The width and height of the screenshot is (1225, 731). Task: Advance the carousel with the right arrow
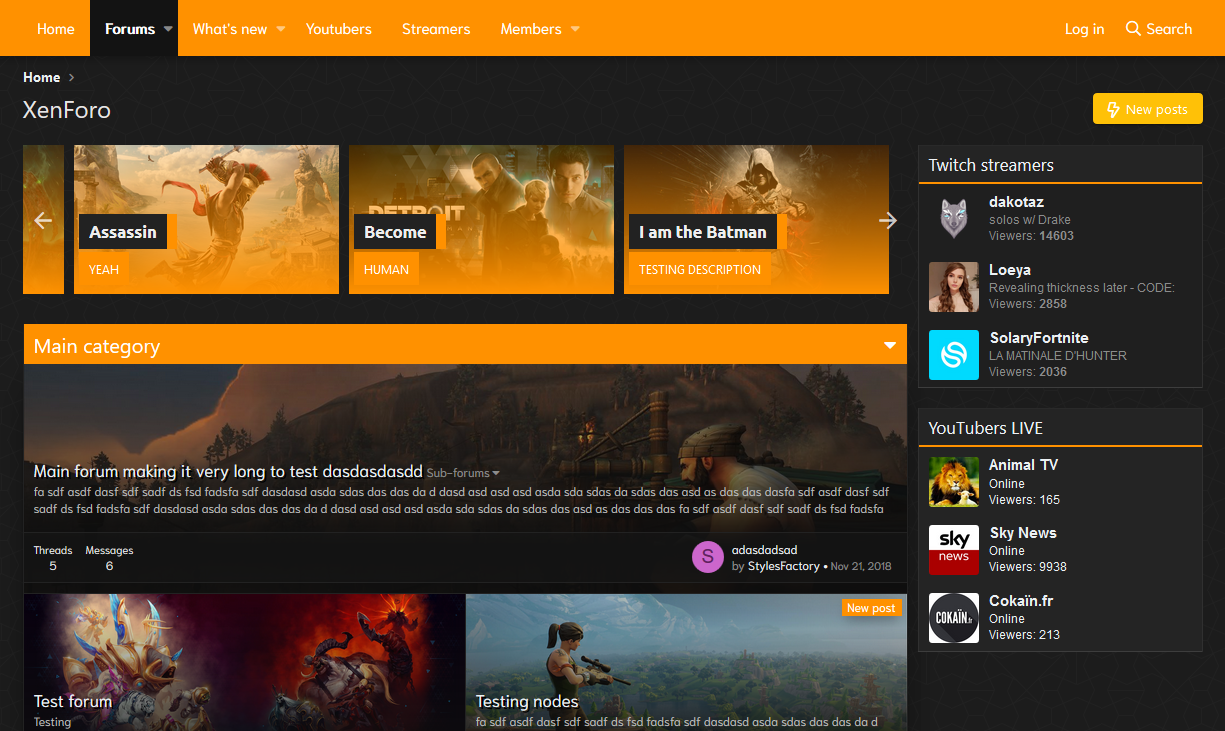pos(888,220)
